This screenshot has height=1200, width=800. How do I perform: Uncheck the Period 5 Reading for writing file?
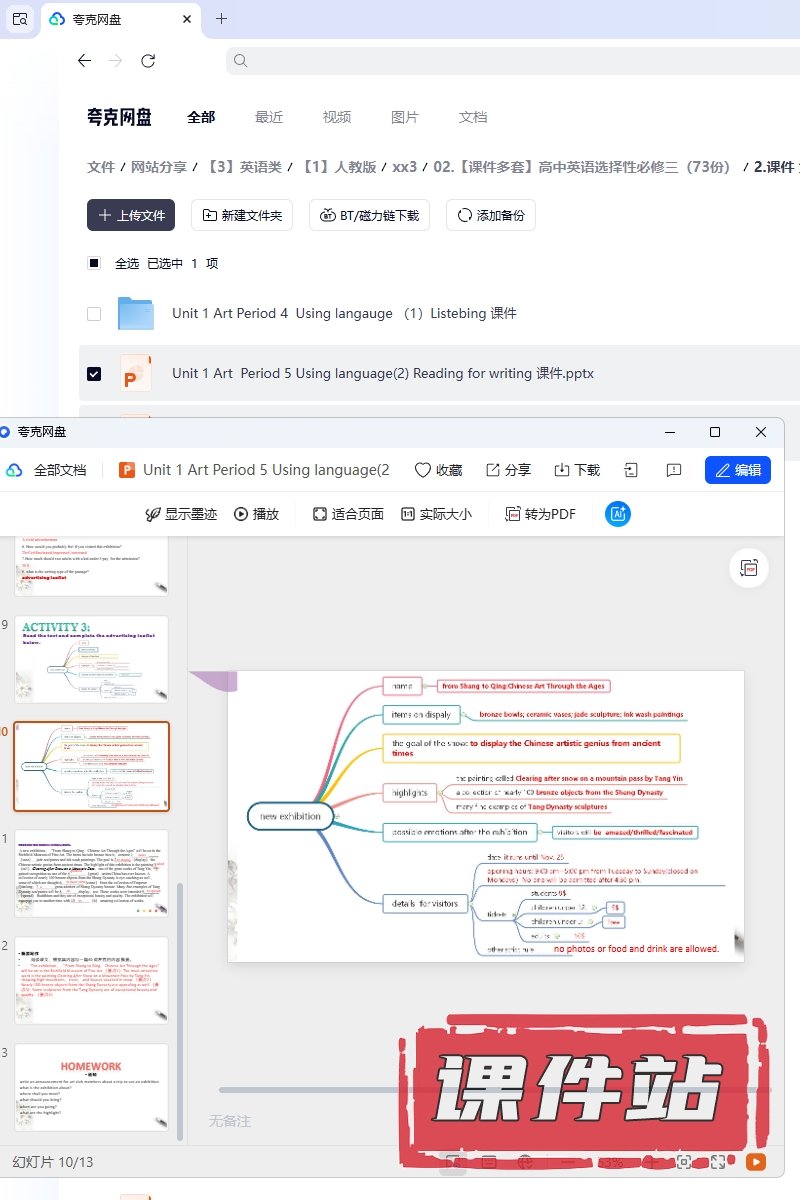94,374
